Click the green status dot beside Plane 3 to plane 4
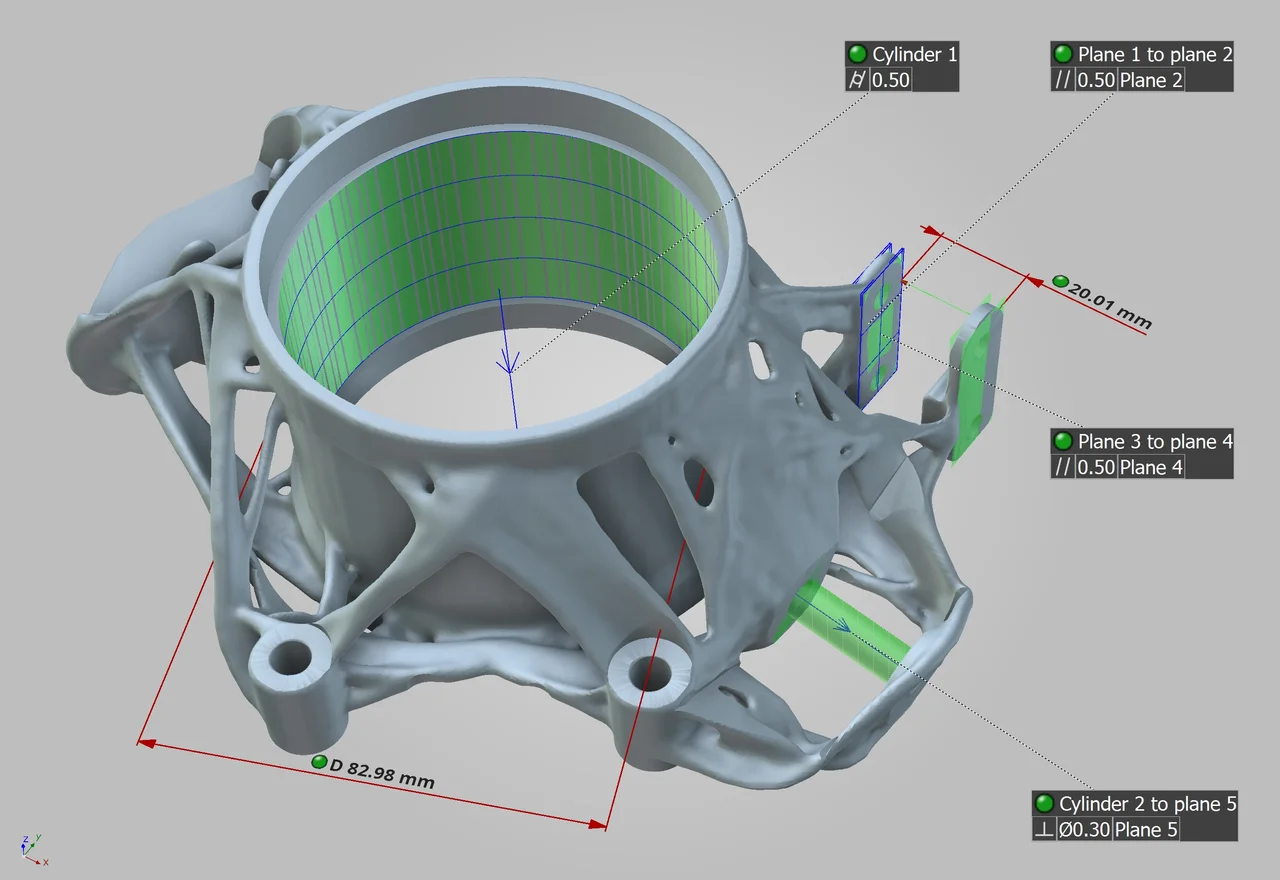Viewport: 1280px width, 880px height. 1062,441
